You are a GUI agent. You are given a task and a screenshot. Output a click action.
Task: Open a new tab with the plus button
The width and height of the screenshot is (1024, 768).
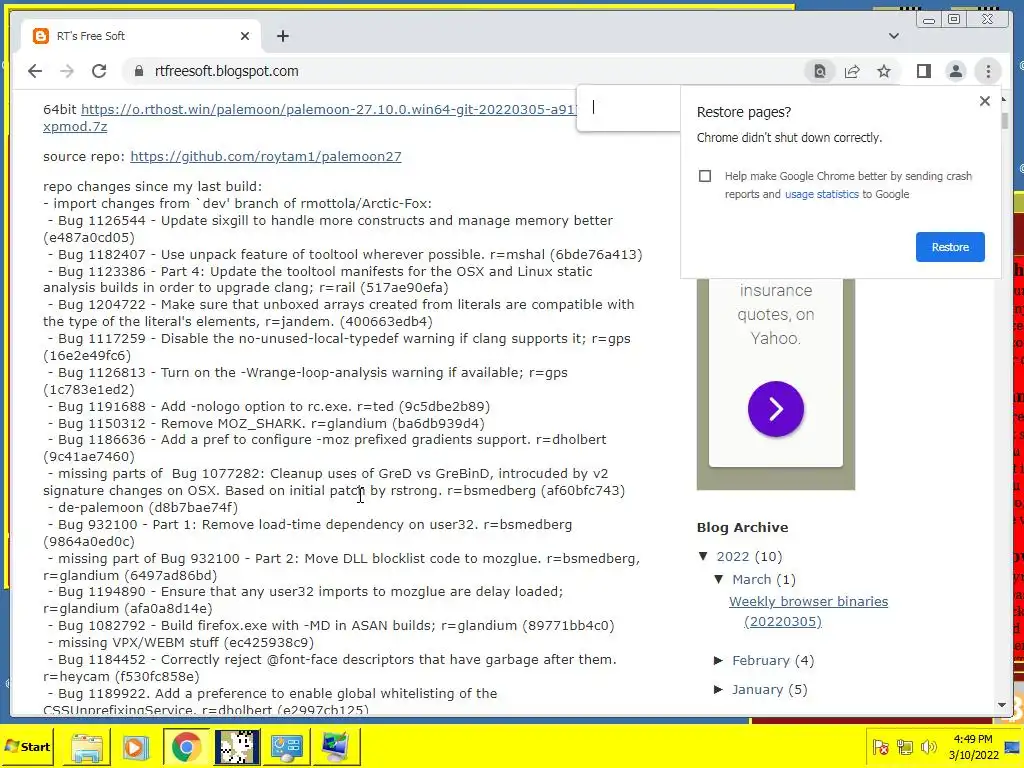(283, 36)
